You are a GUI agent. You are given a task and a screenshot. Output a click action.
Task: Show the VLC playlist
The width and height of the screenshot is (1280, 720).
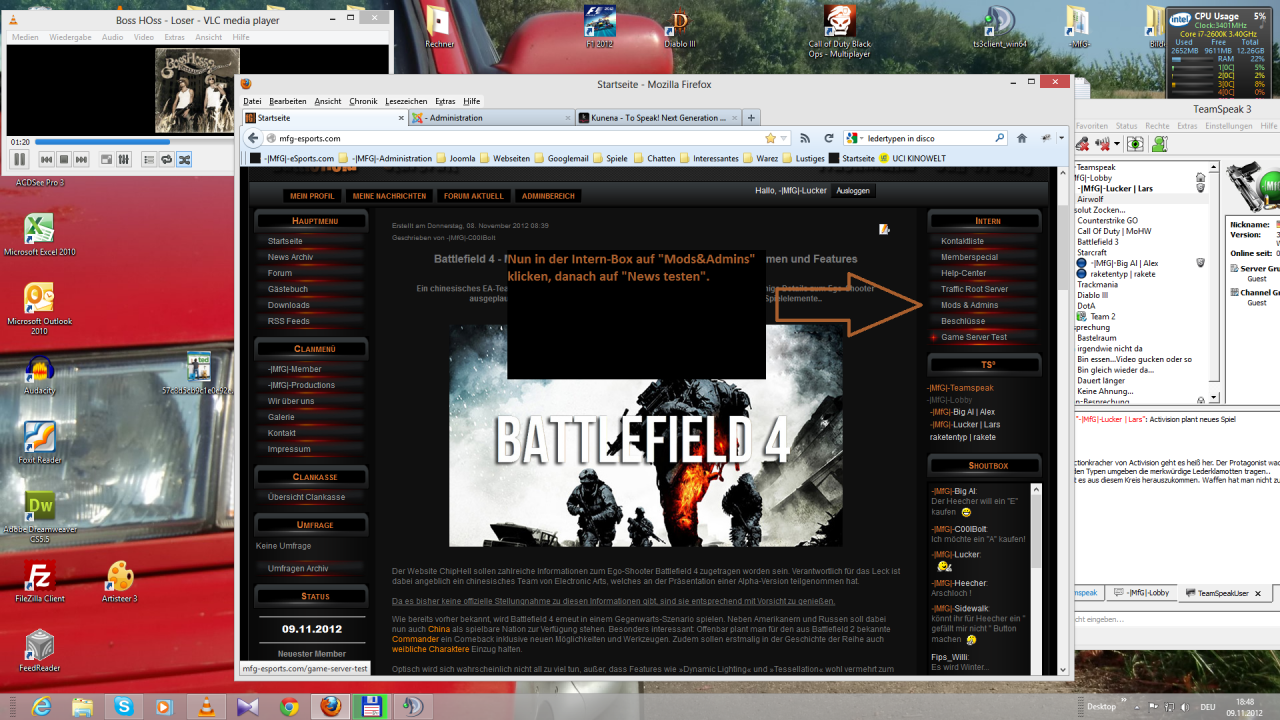coord(148,159)
